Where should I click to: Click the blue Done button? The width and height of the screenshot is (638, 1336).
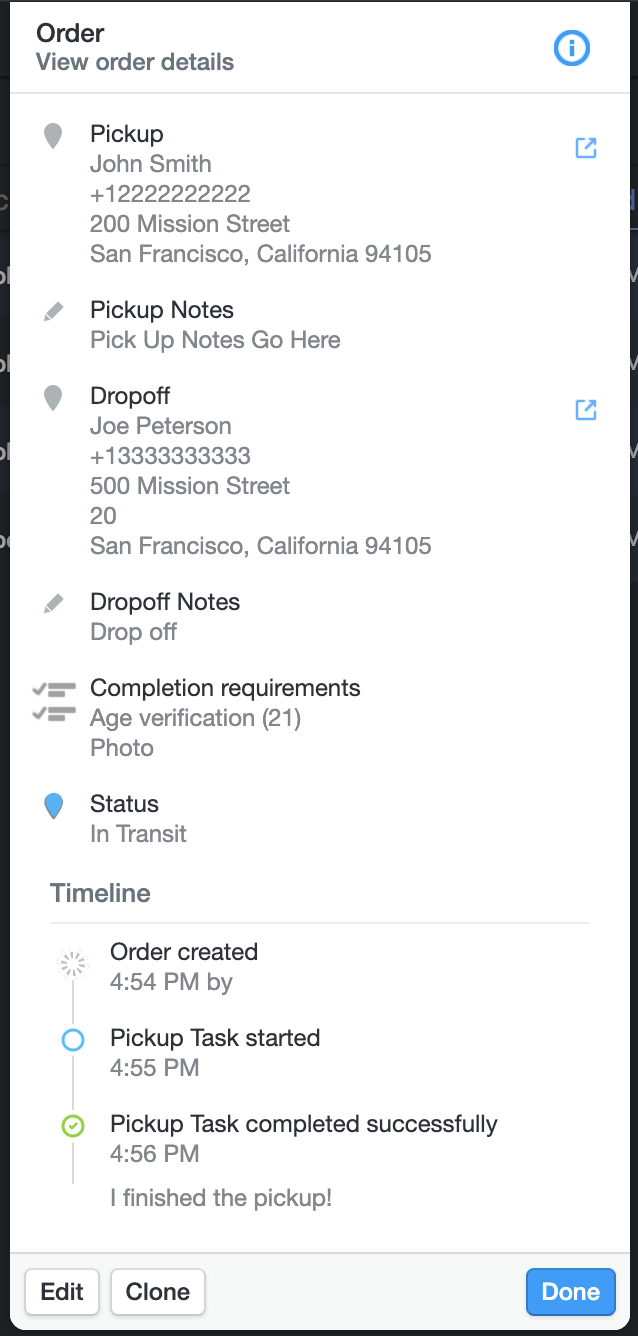(x=571, y=1292)
